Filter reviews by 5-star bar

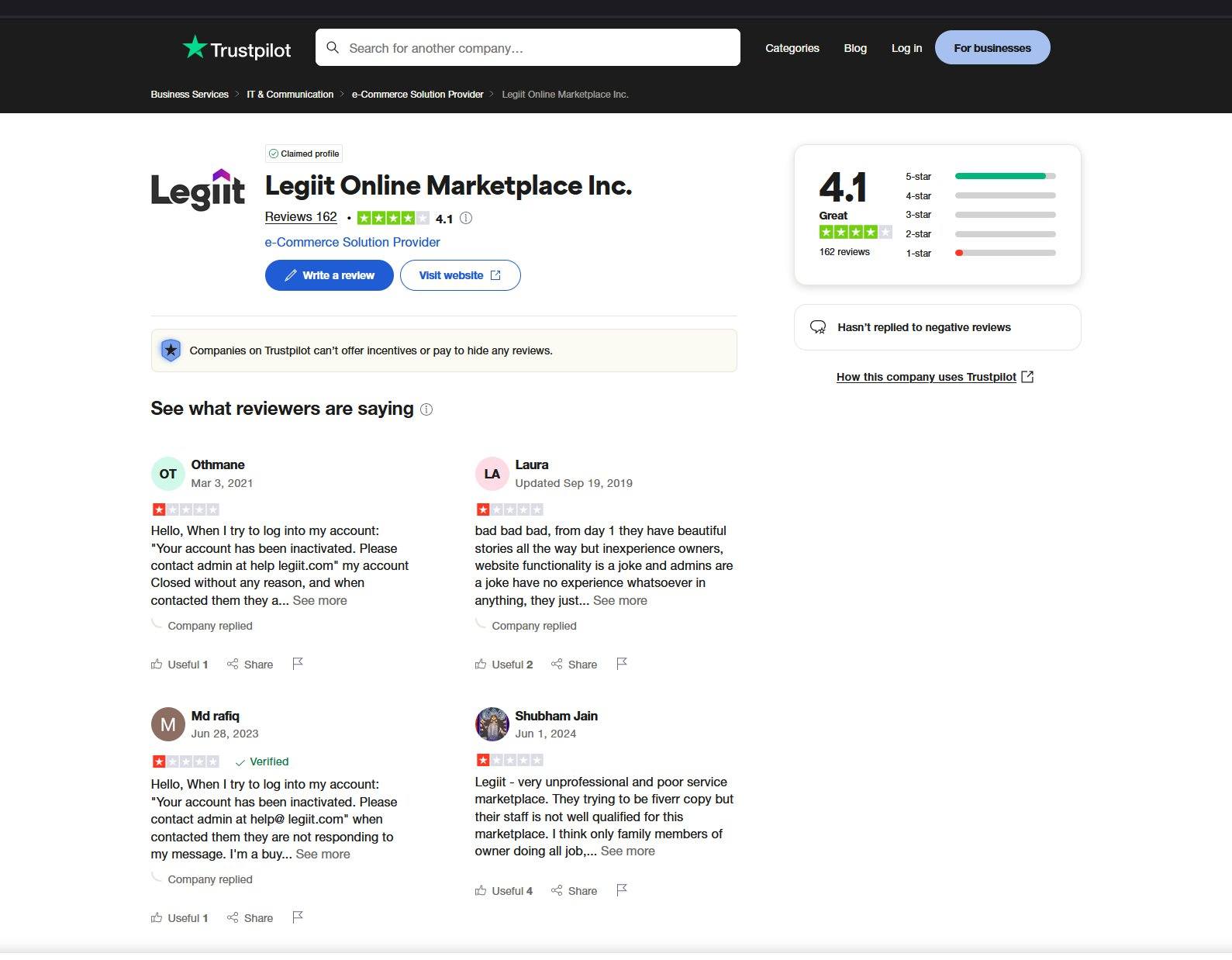click(x=1005, y=176)
